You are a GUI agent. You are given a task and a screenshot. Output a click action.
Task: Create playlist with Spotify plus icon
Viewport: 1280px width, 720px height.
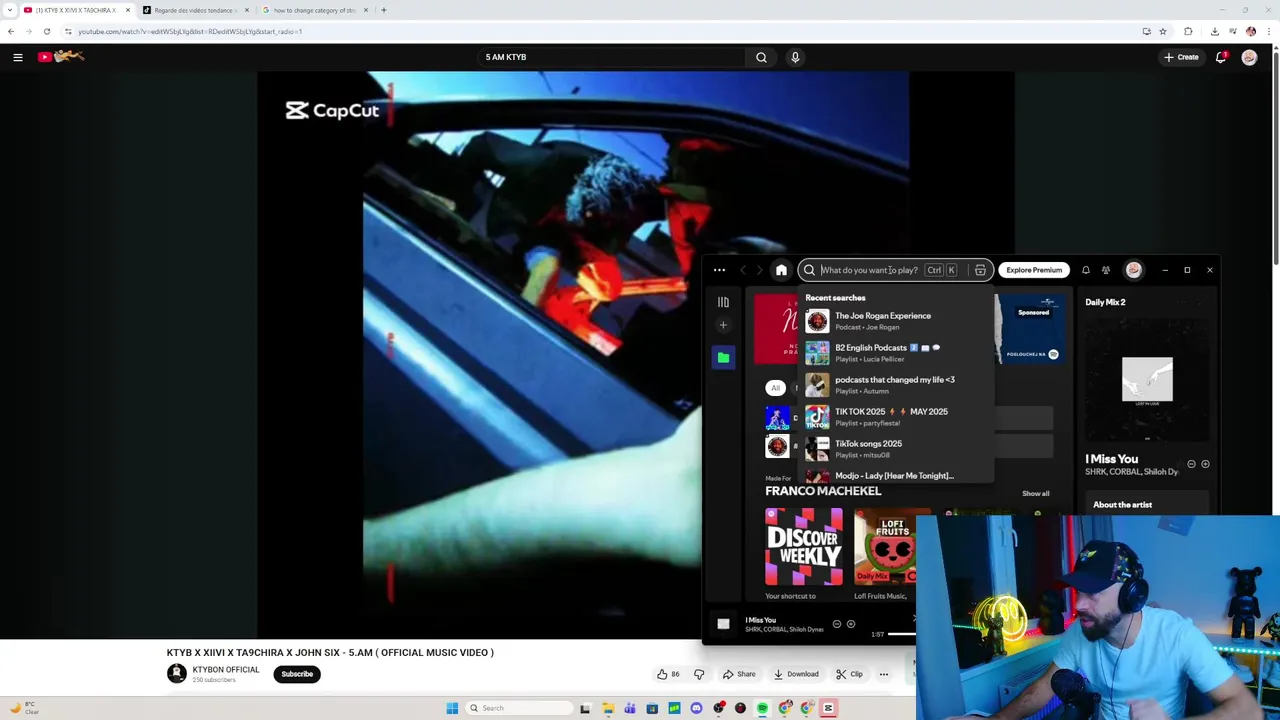723,325
